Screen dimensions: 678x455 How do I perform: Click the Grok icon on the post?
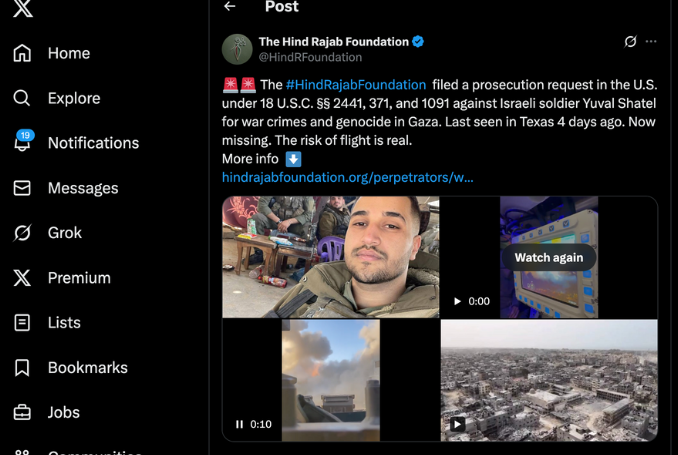pyautogui.click(x=630, y=42)
